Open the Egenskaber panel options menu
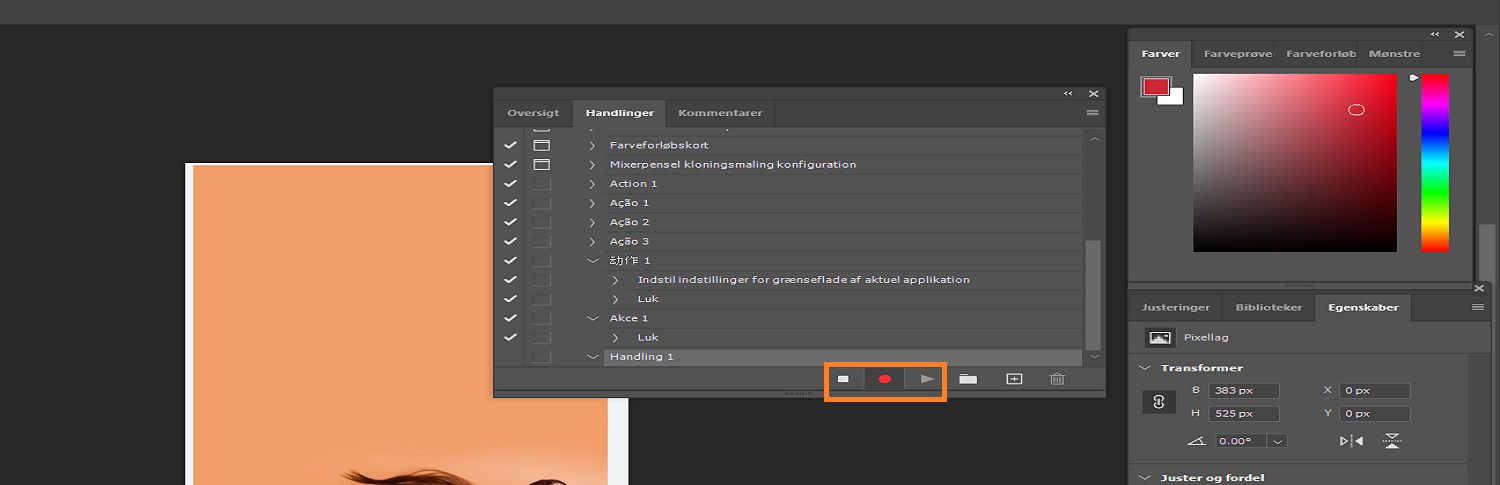1500x485 pixels. point(1478,307)
